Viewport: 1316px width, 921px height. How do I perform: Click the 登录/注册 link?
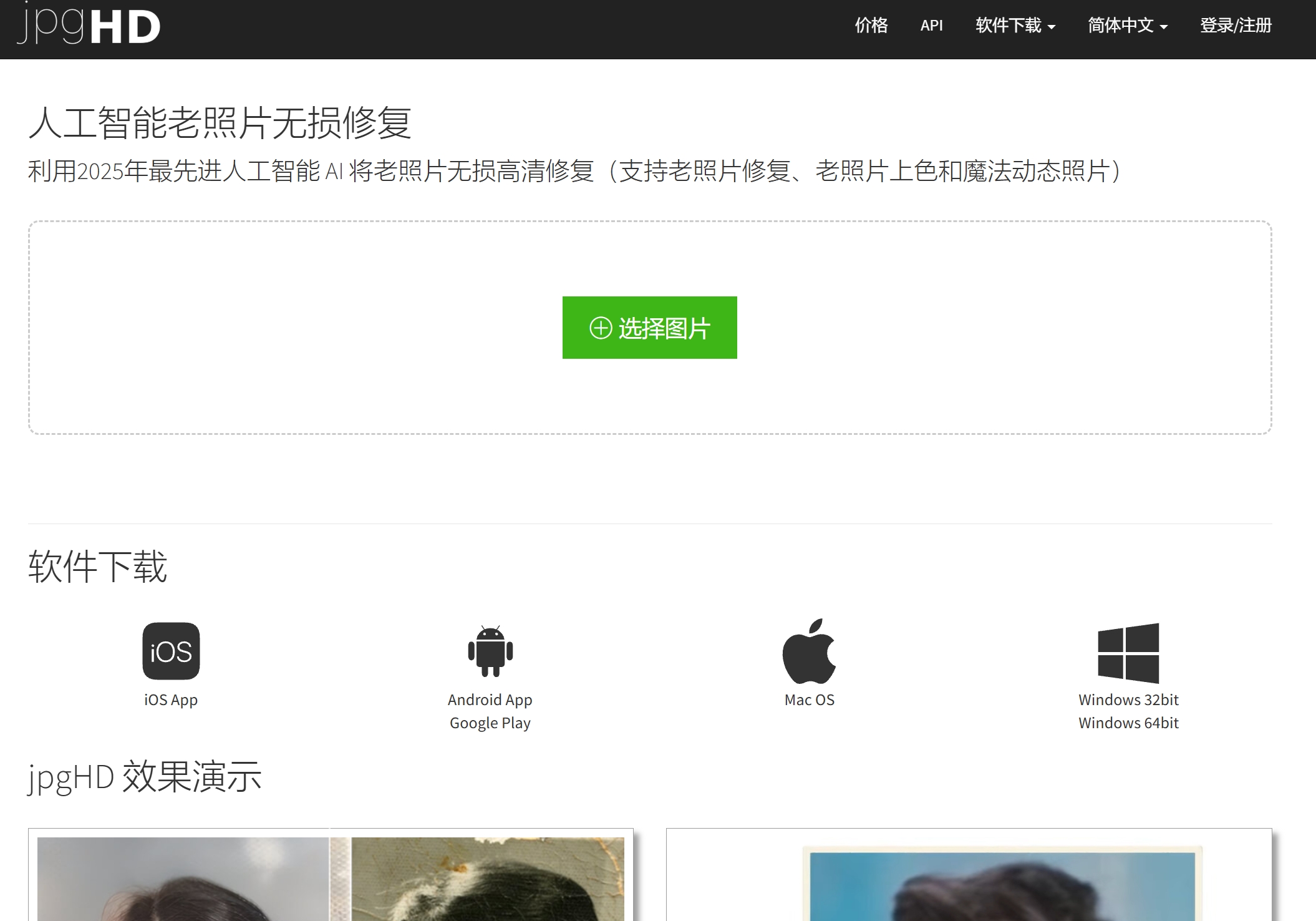pyautogui.click(x=1237, y=26)
